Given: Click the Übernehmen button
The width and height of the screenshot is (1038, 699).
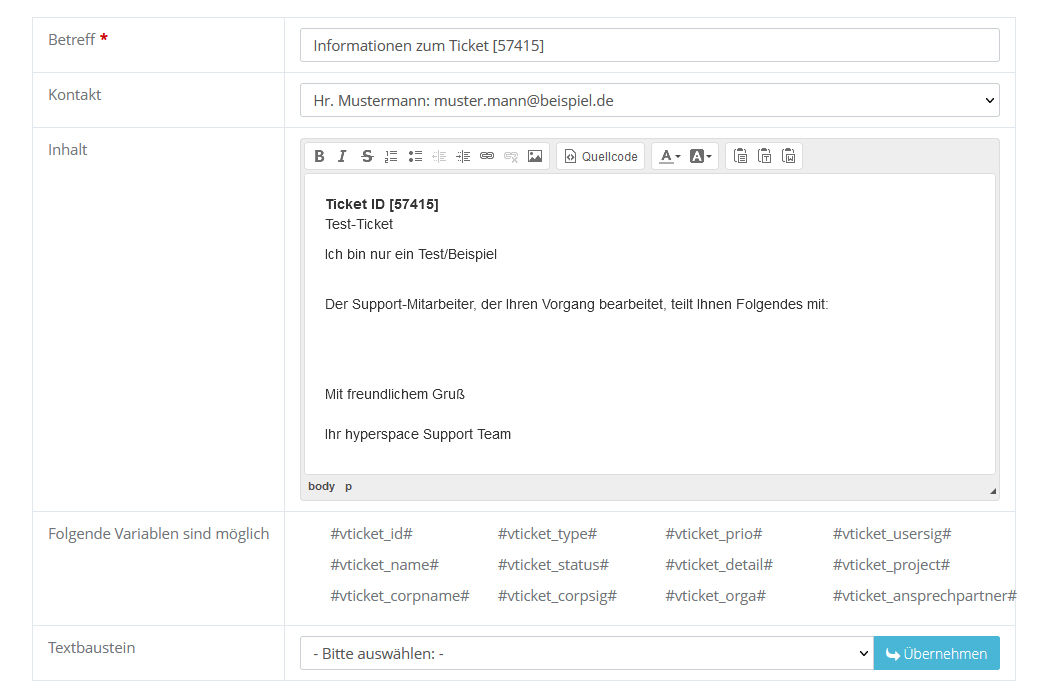Looking at the screenshot, I should pos(936,653).
